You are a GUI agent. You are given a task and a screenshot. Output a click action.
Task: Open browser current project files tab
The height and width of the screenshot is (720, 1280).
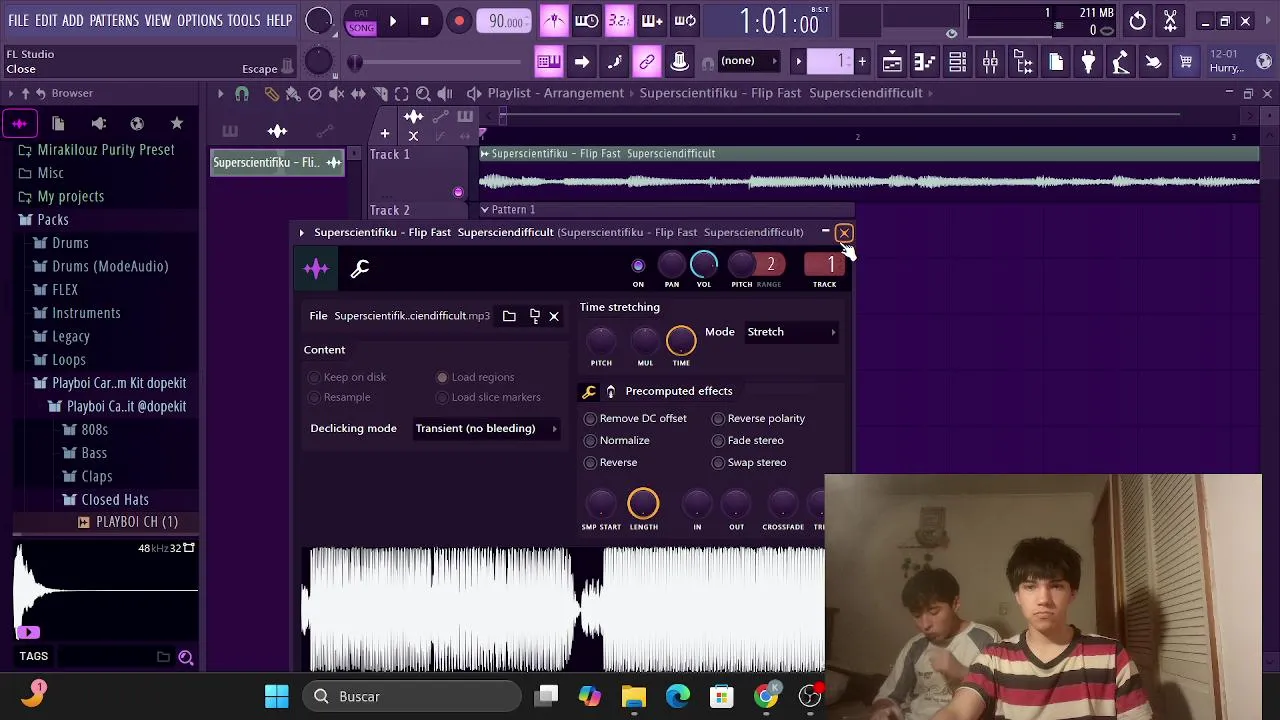pyautogui.click(x=58, y=123)
